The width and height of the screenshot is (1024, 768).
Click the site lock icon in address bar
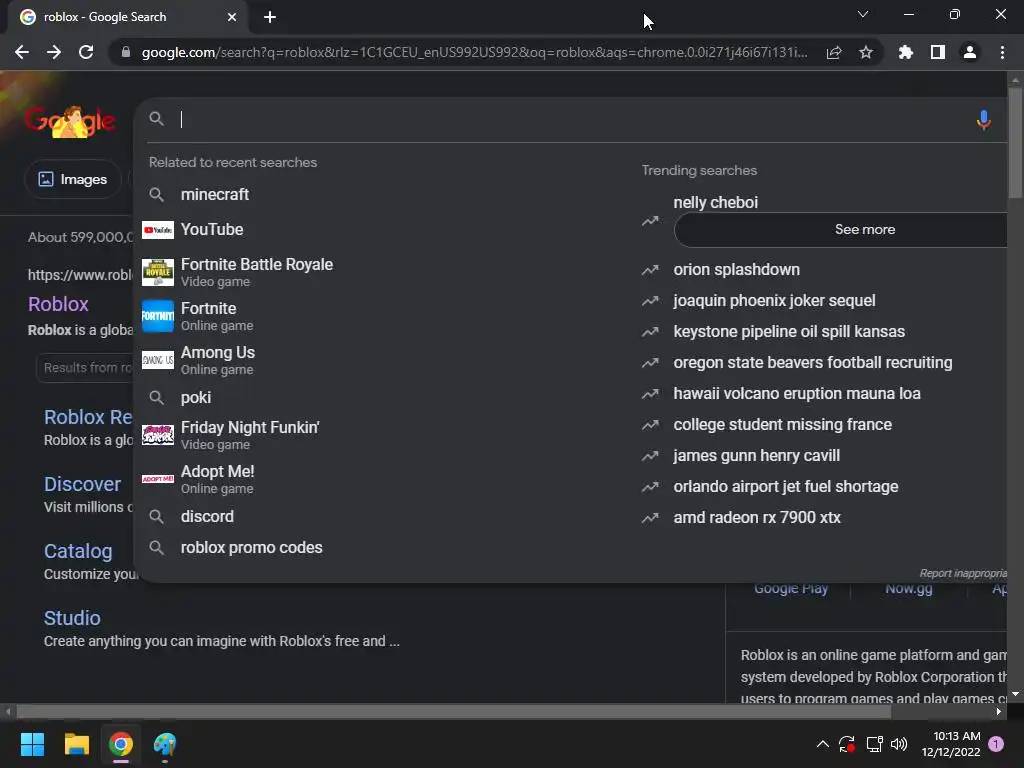tap(126, 52)
